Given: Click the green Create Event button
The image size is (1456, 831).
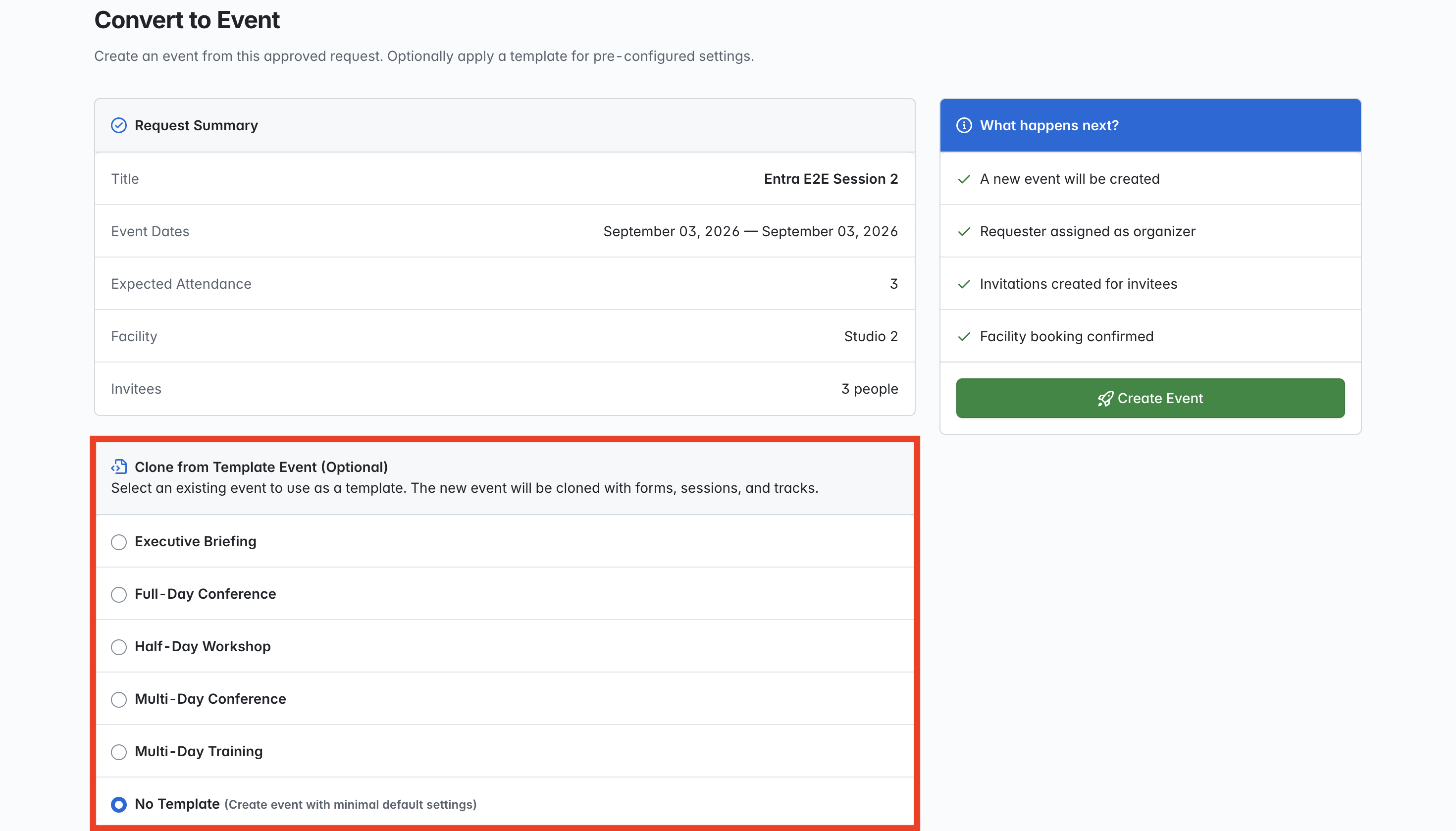Looking at the screenshot, I should tap(1150, 398).
